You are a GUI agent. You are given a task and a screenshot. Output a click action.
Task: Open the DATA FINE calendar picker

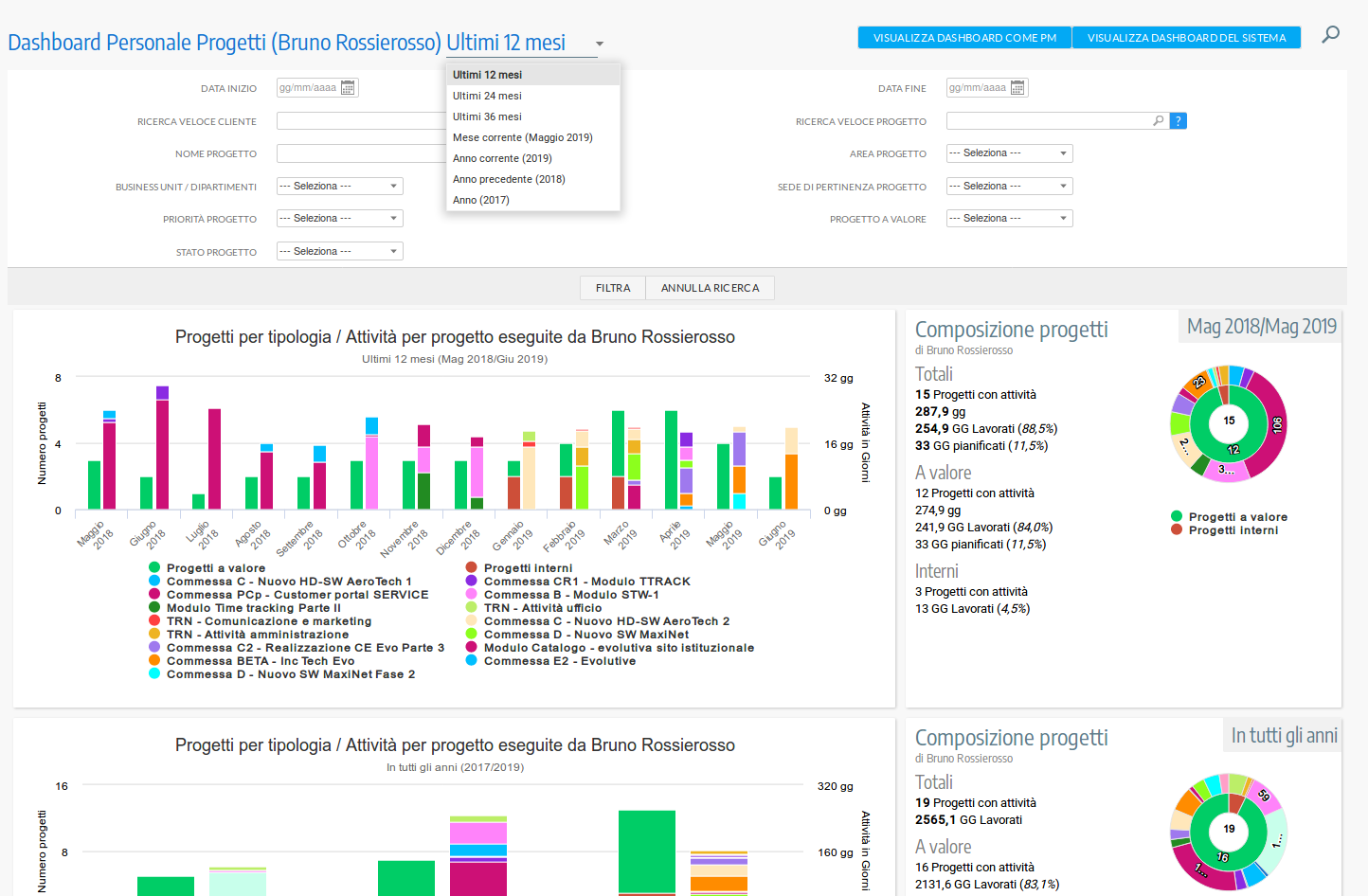pyautogui.click(x=1018, y=87)
